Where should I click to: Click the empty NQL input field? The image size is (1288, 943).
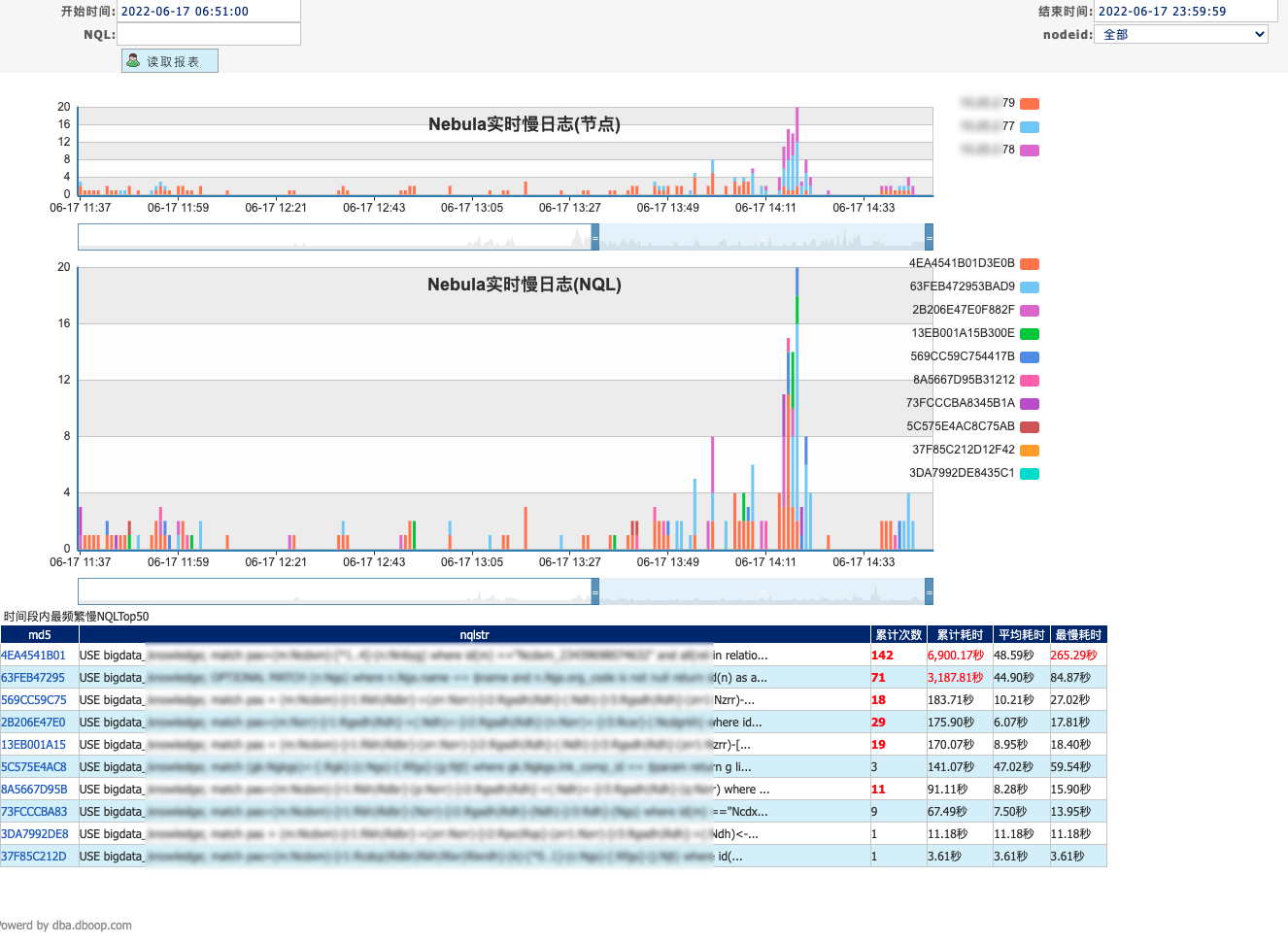point(208,34)
